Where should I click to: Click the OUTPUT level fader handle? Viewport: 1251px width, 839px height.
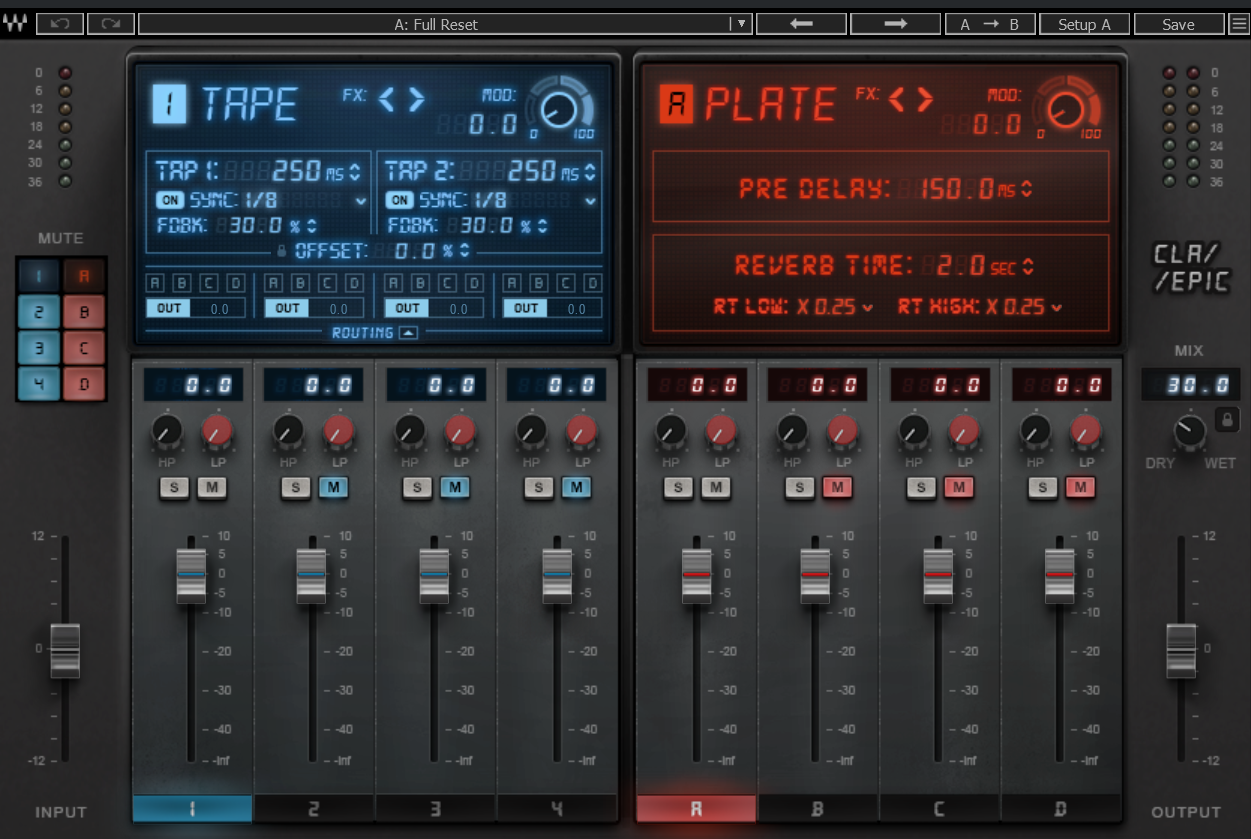pos(1181,650)
